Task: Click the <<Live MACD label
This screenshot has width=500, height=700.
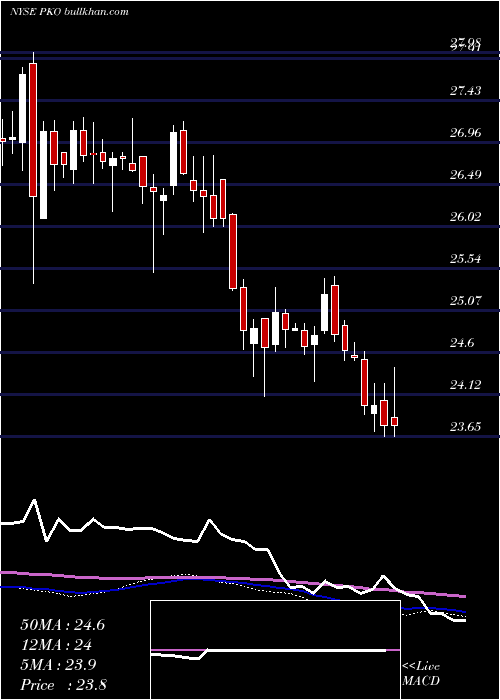Action: pos(421,674)
